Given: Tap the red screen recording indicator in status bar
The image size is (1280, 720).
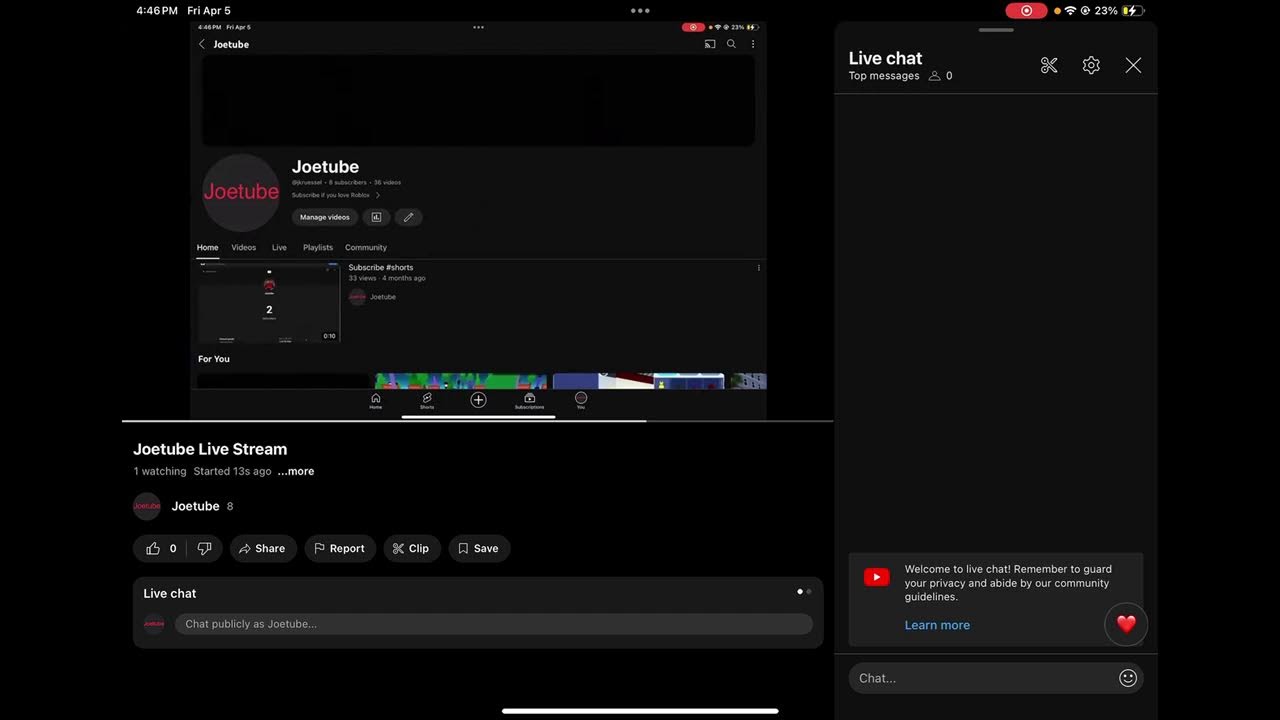Looking at the screenshot, I should click(1026, 10).
